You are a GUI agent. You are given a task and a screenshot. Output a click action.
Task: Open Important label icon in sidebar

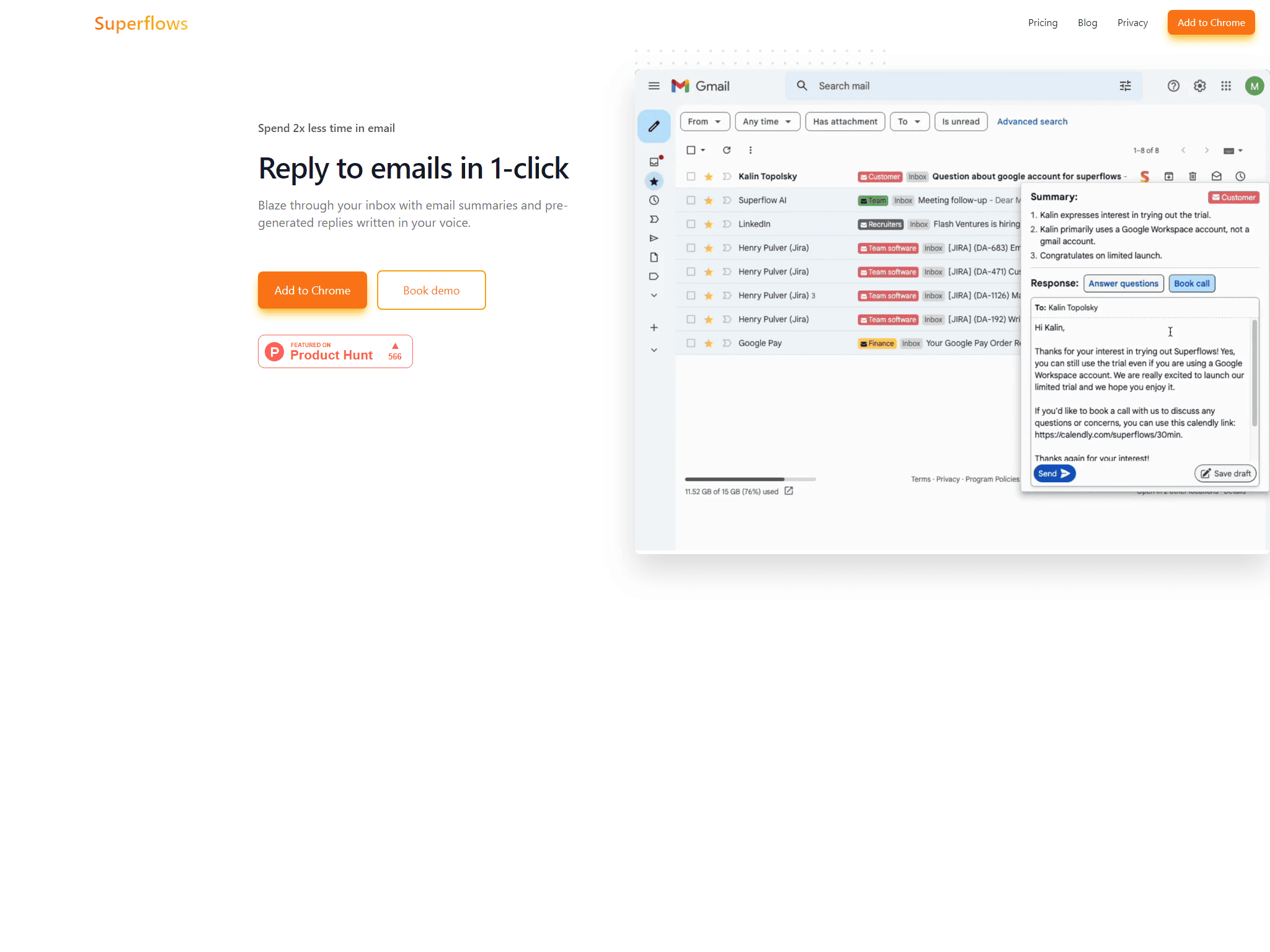click(x=654, y=219)
